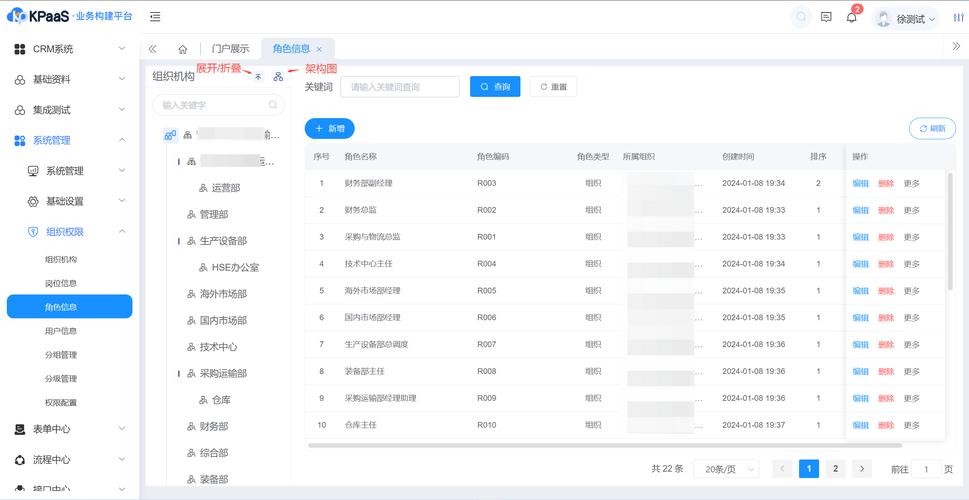
Task: Click the KPaaS logo
Action: 69,16
